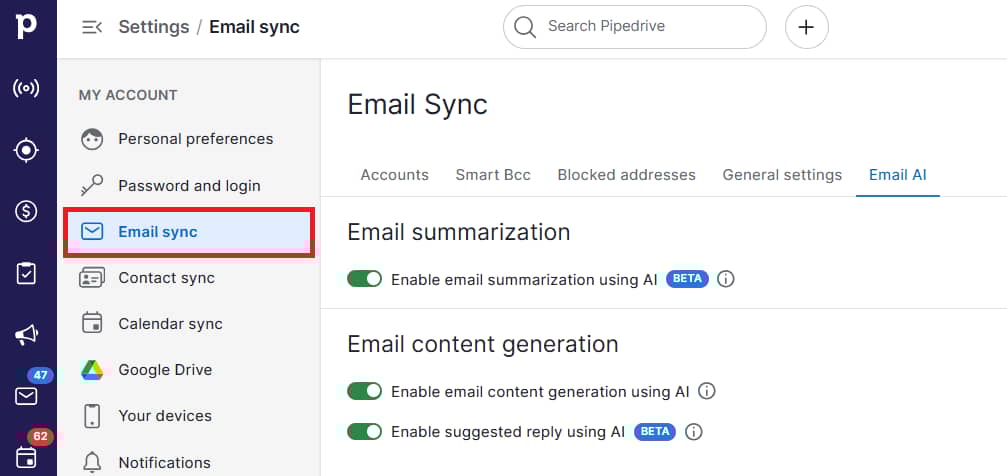Open Activities calendar icon with 62 badge
The width and height of the screenshot is (1007, 476).
tap(26, 457)
